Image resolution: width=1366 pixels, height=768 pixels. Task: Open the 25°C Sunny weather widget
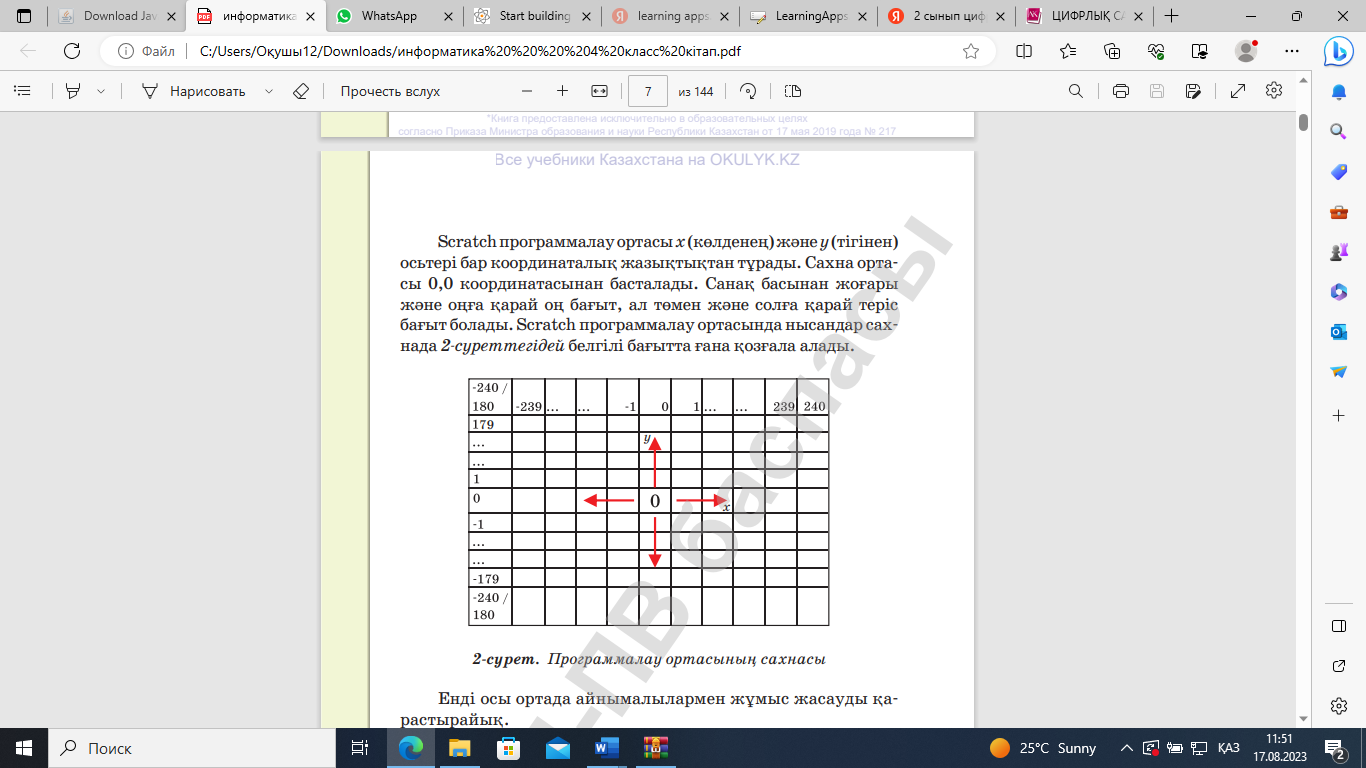1043,748
